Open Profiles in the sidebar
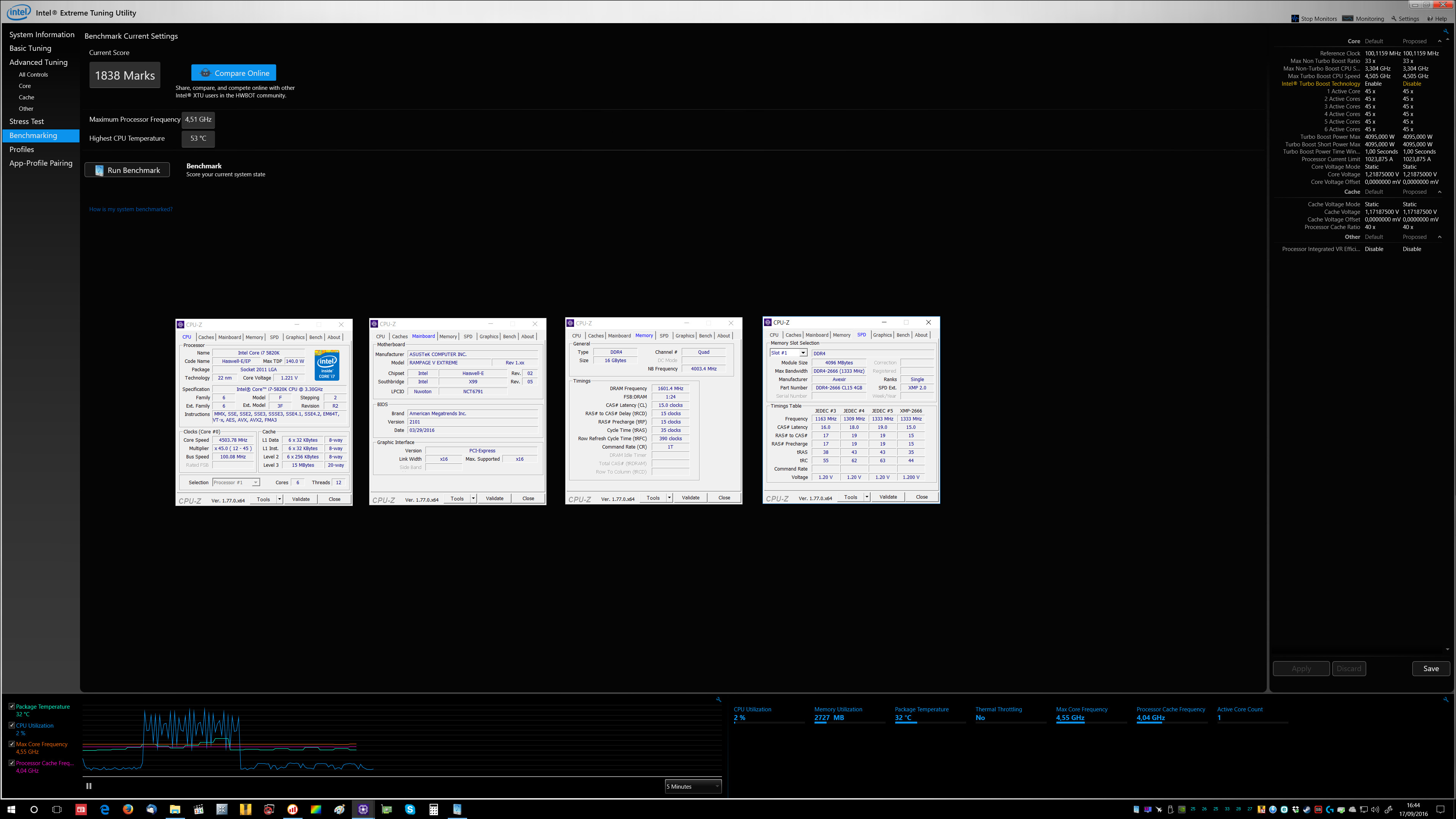 (22, 149)
